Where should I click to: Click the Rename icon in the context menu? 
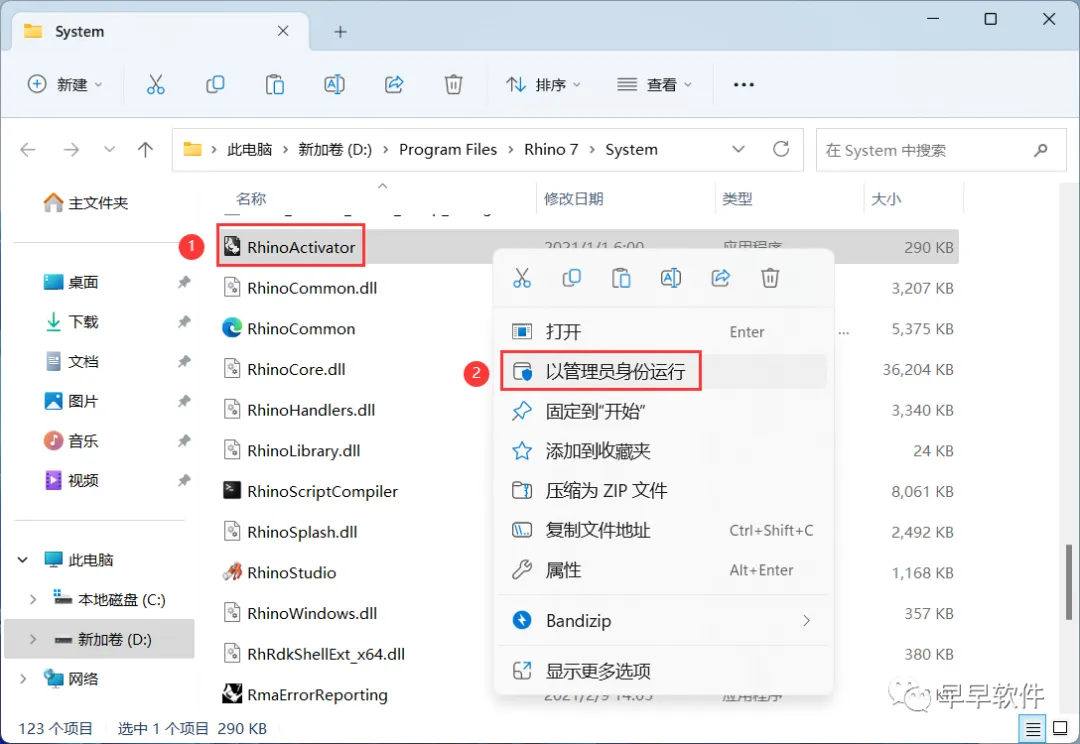point(671,278)
